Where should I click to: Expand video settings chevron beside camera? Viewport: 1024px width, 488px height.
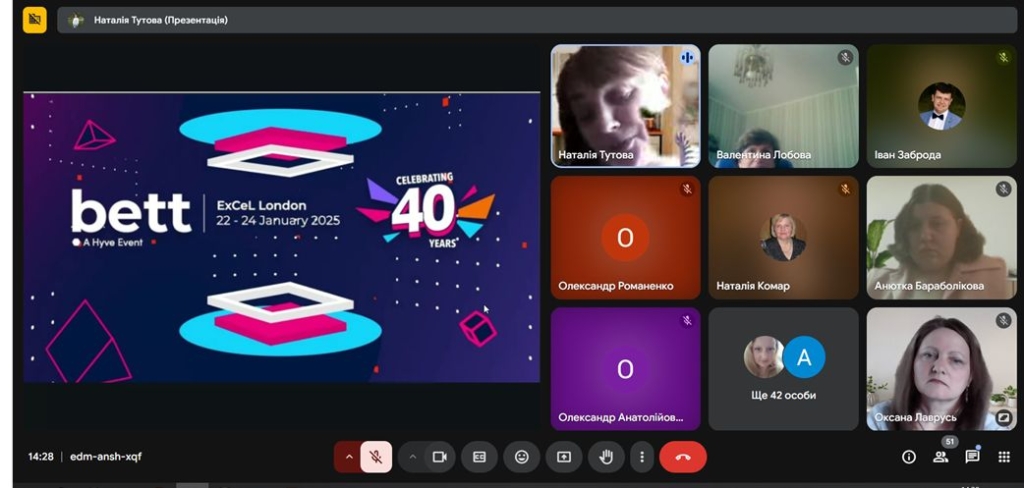click(x=412, y=457)
